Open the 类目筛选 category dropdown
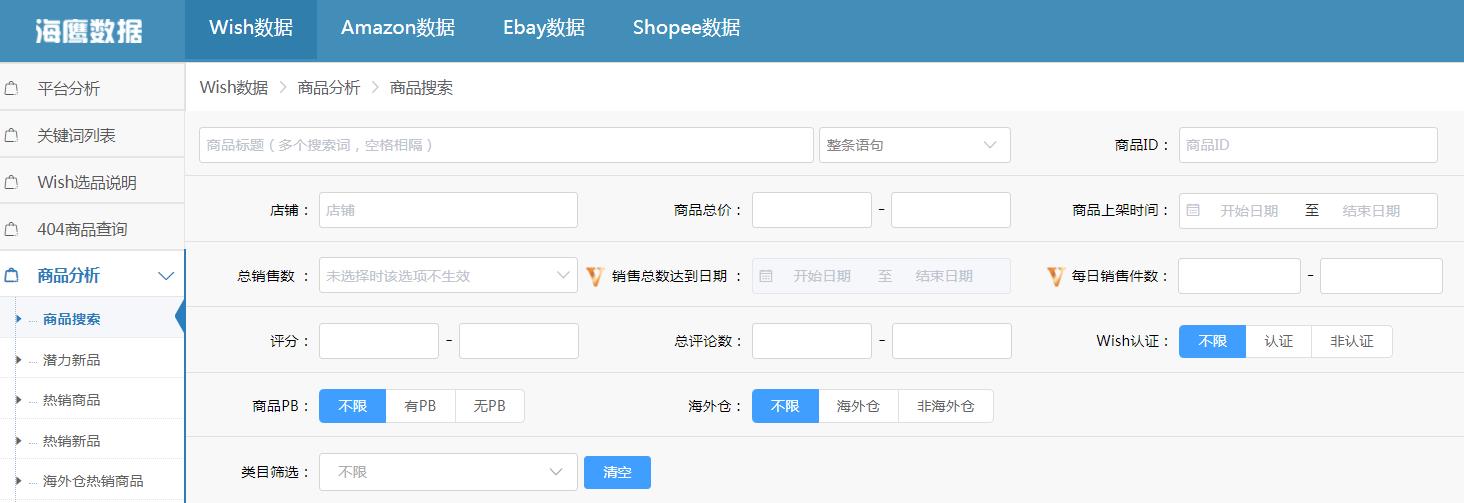Image resolution: width=1464 pixels, height=503 pixels. 447,472
